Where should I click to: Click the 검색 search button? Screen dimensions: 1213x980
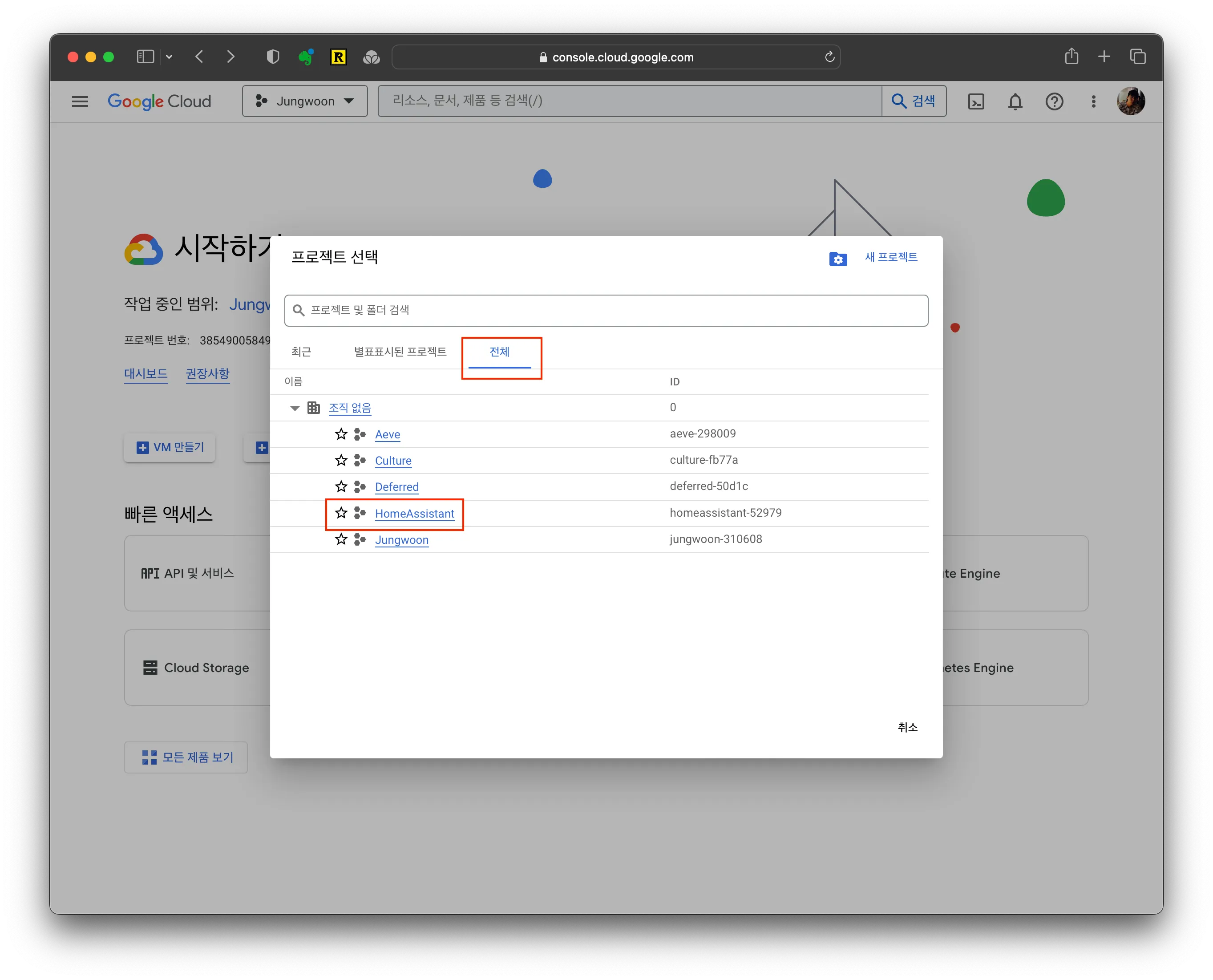913,101
